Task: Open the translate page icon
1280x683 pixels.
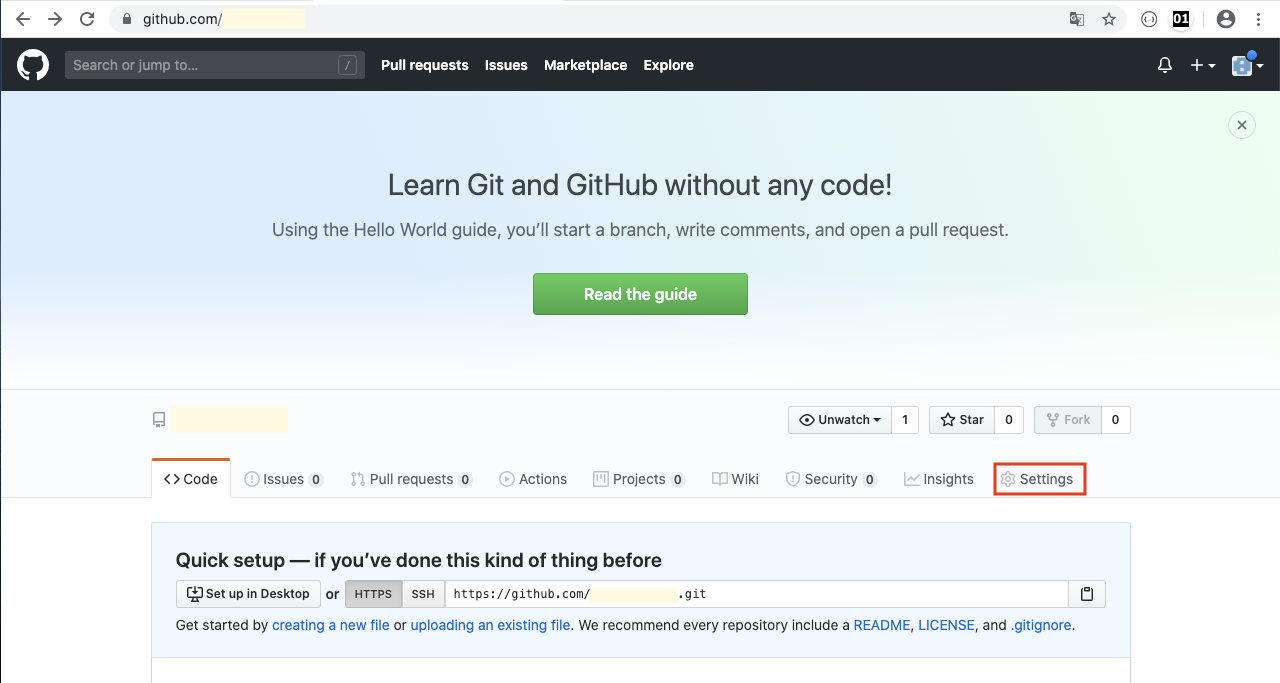Action: click(x=1077, y=19)
